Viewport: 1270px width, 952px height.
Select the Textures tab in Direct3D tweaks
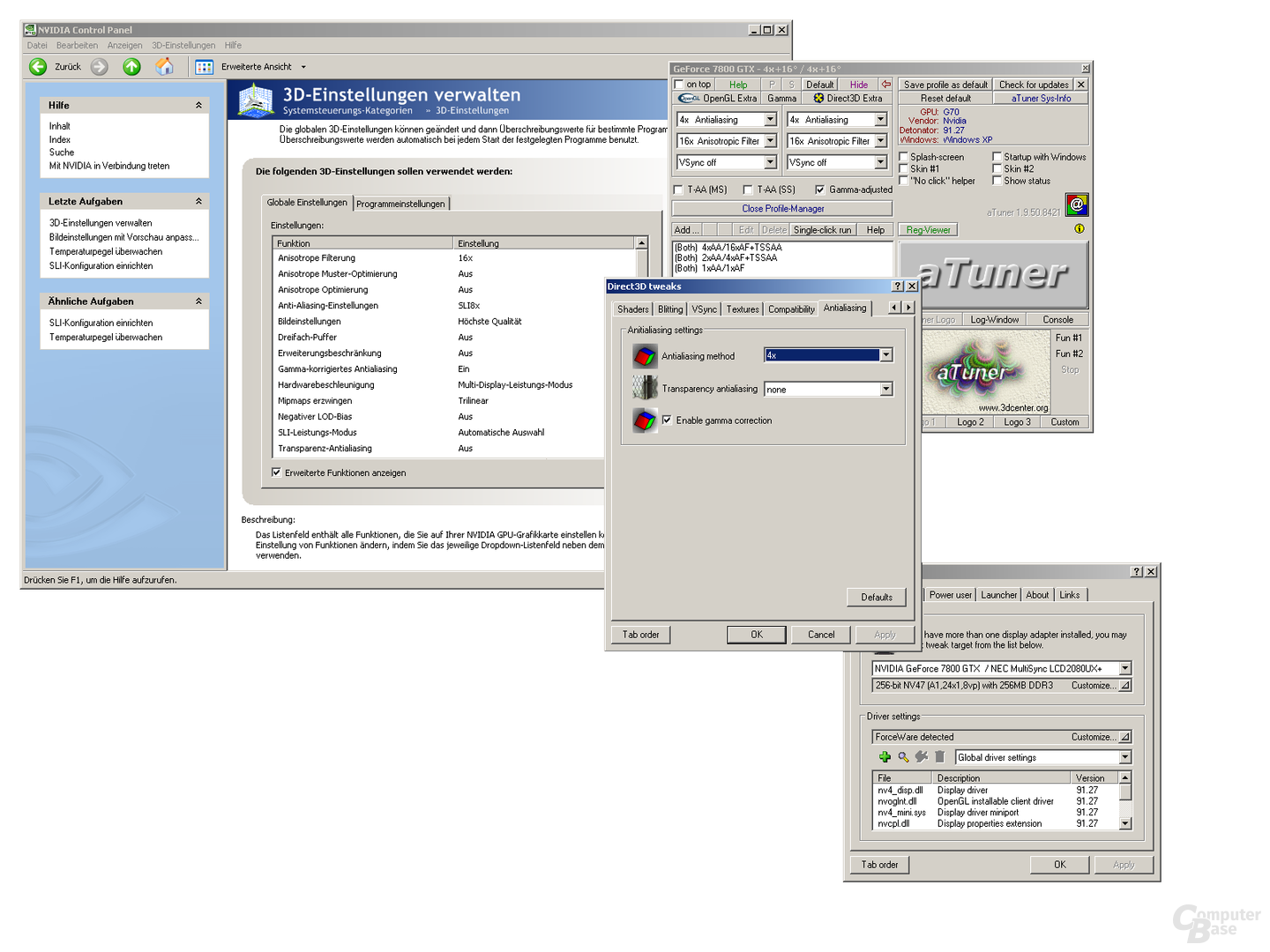743,309
